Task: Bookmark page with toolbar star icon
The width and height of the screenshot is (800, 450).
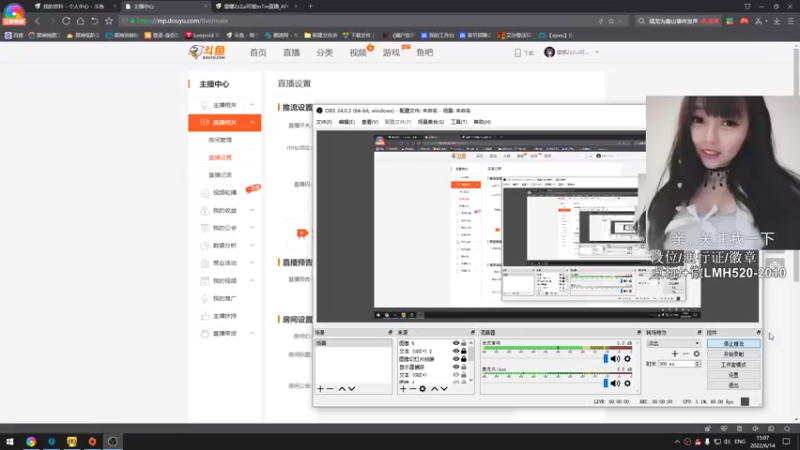Action: coord(109,21)
